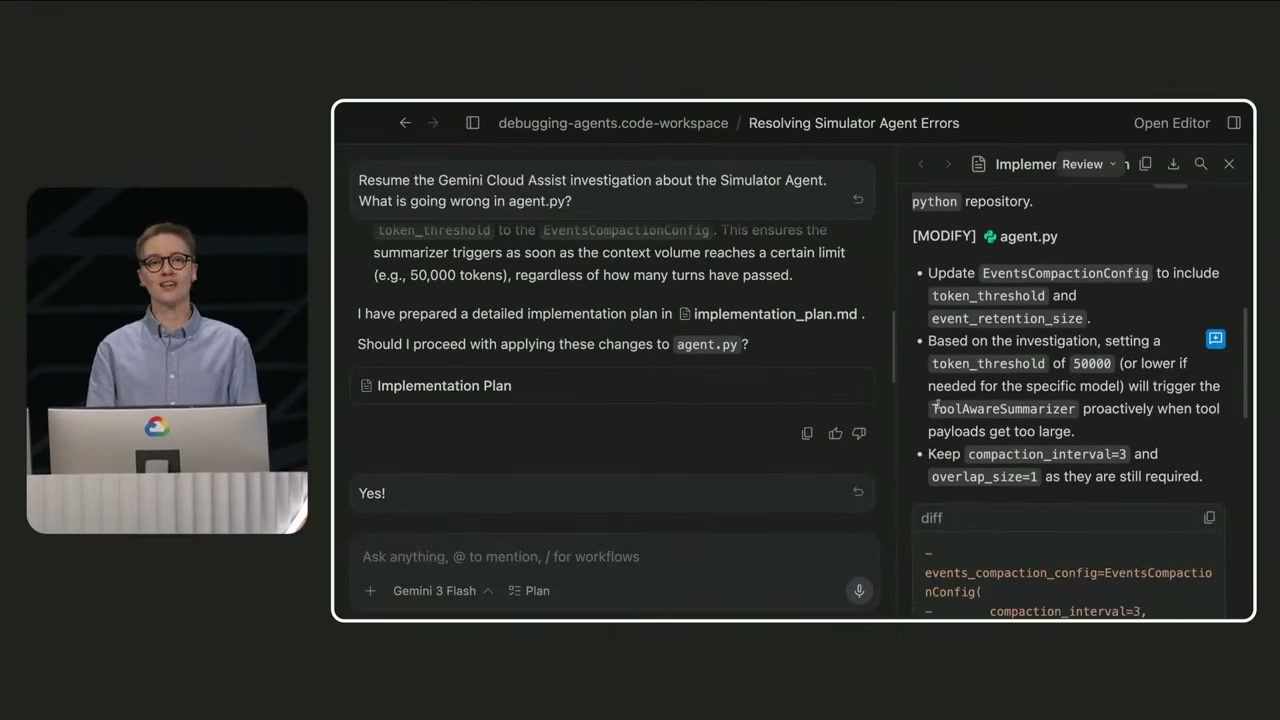The image size is (1280, 720).
Task: Download the implementation plan file
Action: tap(1172, 163)
